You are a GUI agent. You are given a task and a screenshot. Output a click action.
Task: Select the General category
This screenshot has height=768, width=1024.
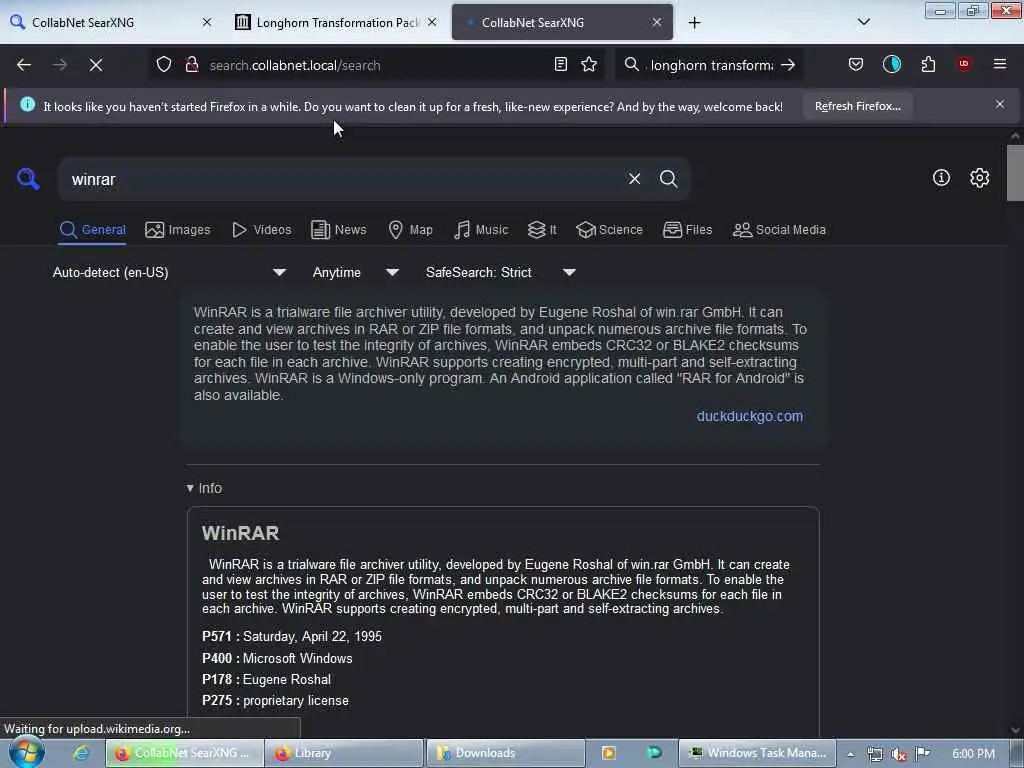[93, 230]
